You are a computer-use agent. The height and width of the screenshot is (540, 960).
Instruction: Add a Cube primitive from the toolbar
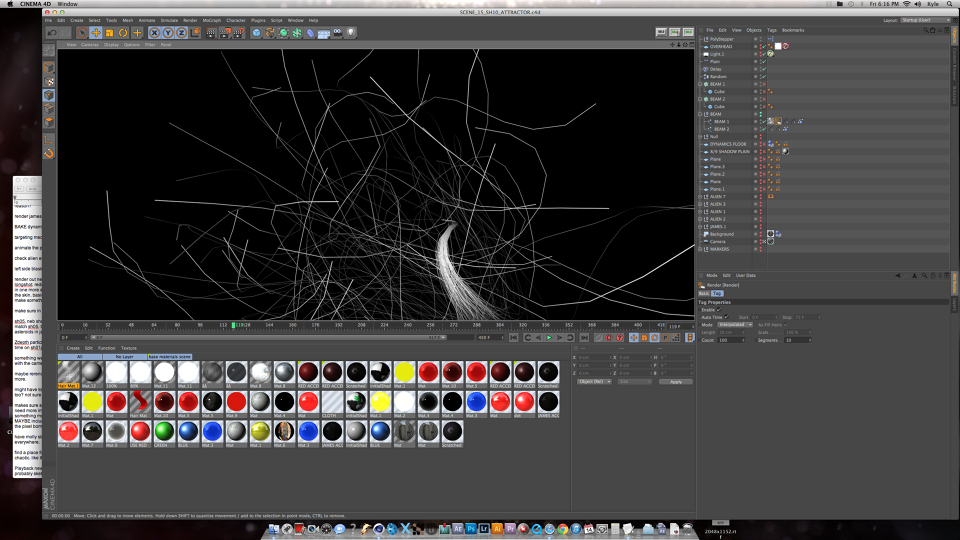click(x=257, y=33)
